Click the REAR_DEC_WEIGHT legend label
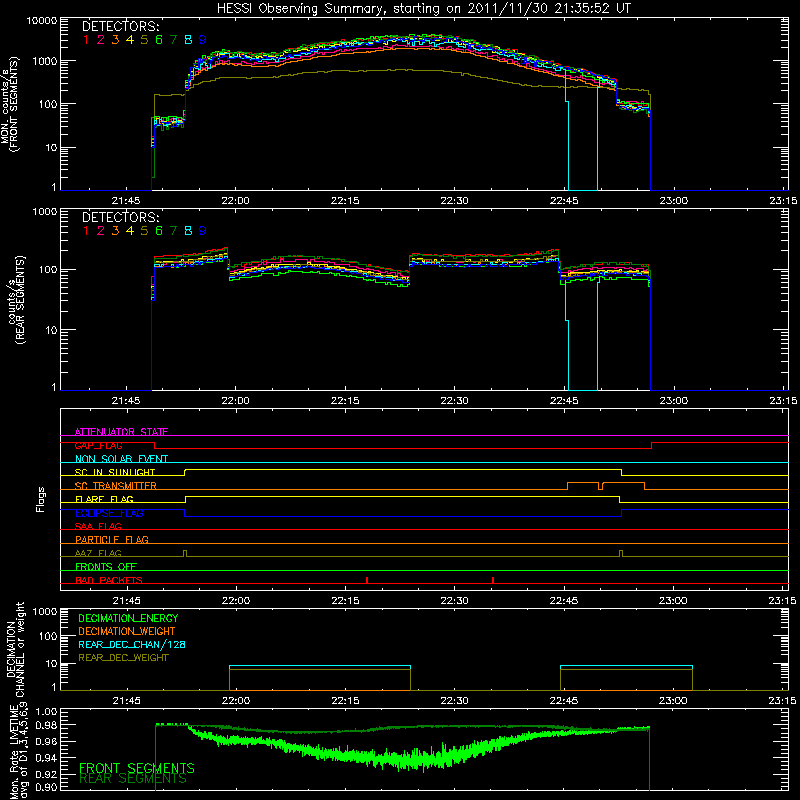800x800 pixels. (123, 658)
